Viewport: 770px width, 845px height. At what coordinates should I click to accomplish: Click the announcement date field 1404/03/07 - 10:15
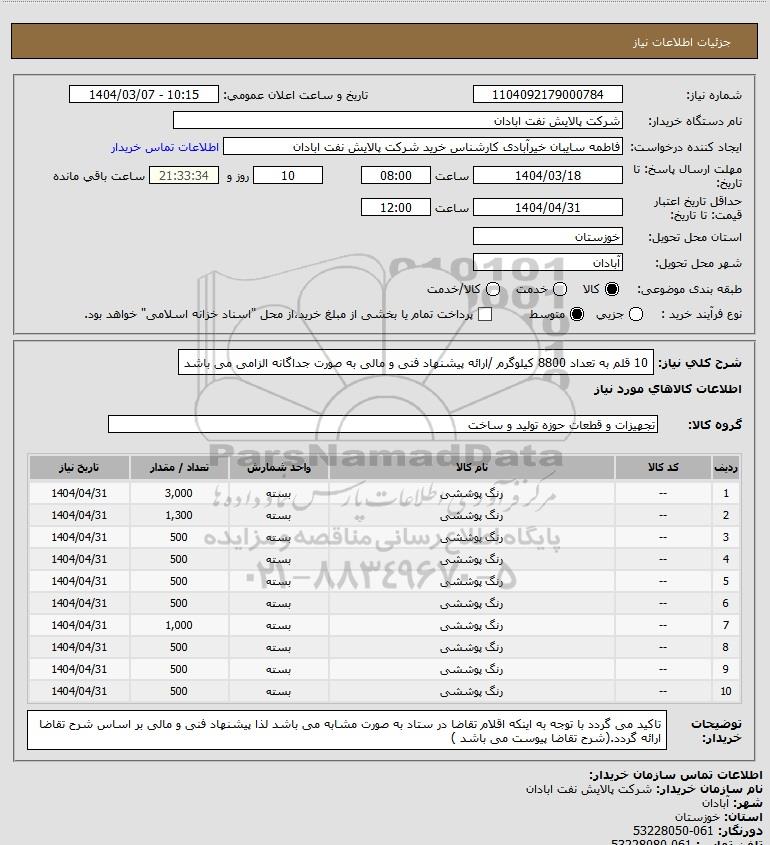(x=144, y=94)
